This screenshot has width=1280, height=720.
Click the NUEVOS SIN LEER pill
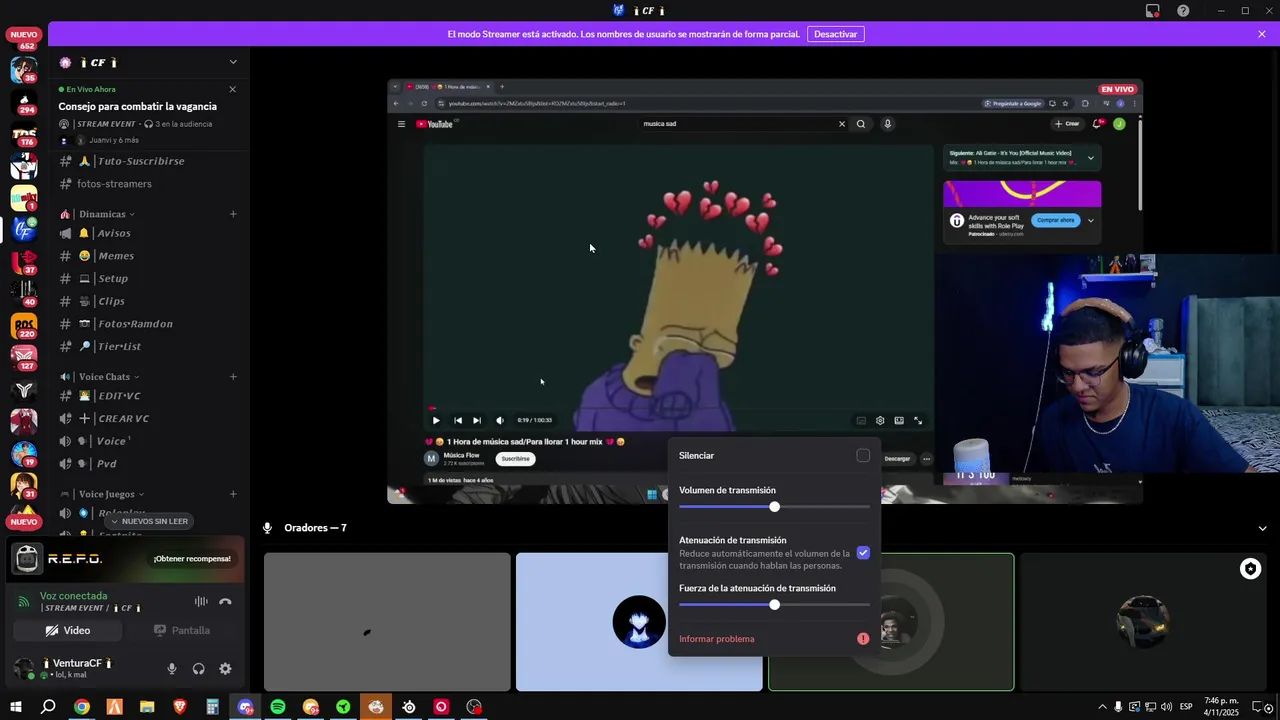tap(148, 521)
